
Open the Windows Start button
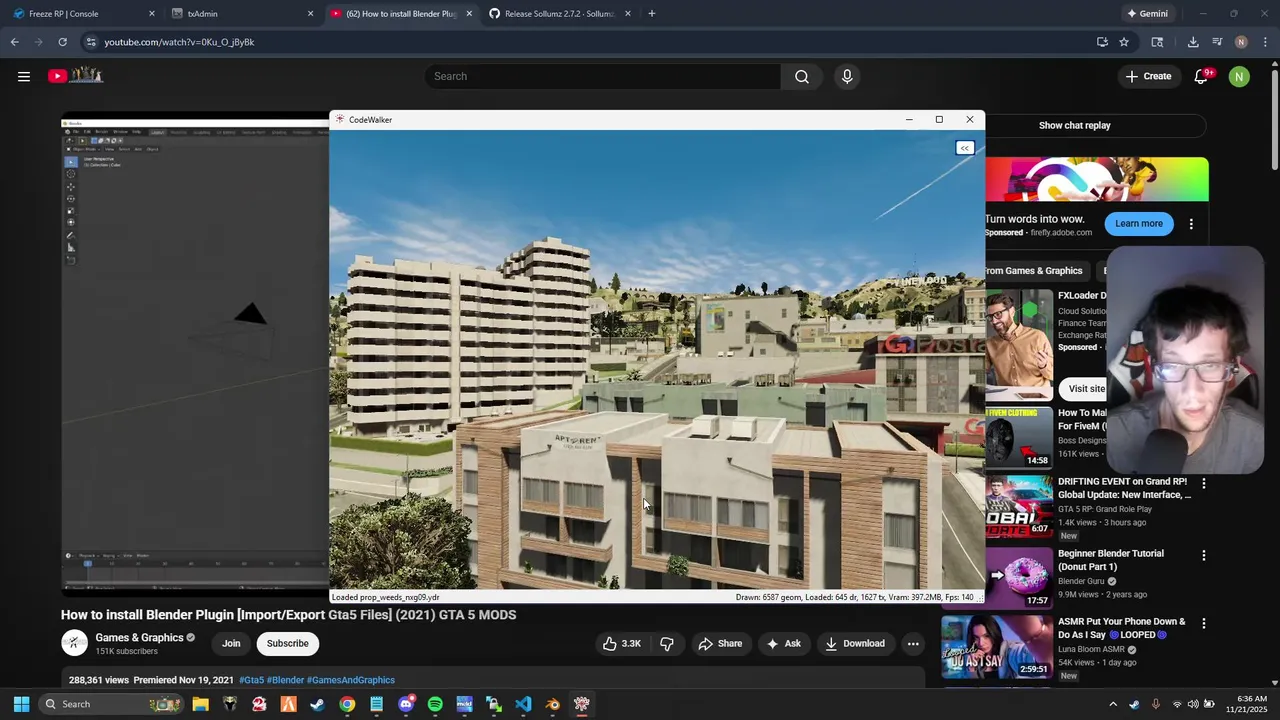click(x=21, y=704)
